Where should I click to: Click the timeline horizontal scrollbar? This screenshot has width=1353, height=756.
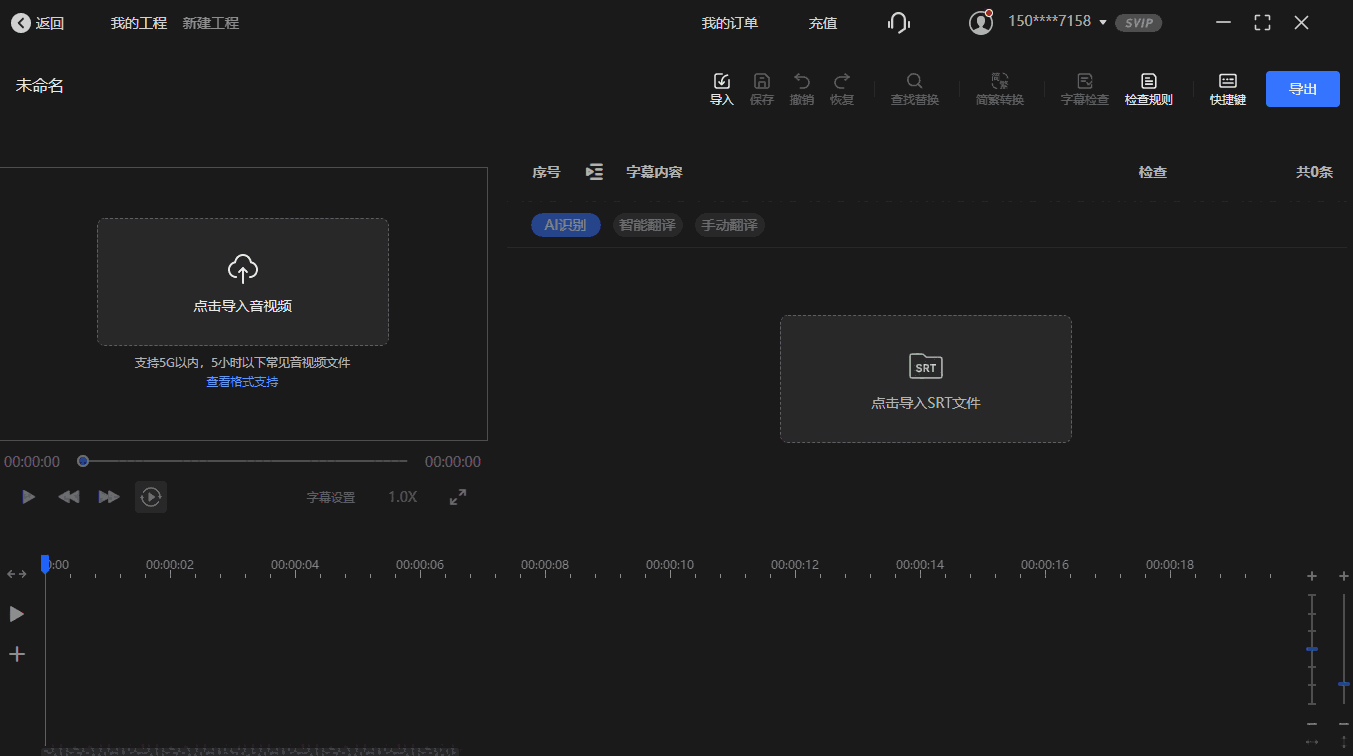(x=250, y=751)
